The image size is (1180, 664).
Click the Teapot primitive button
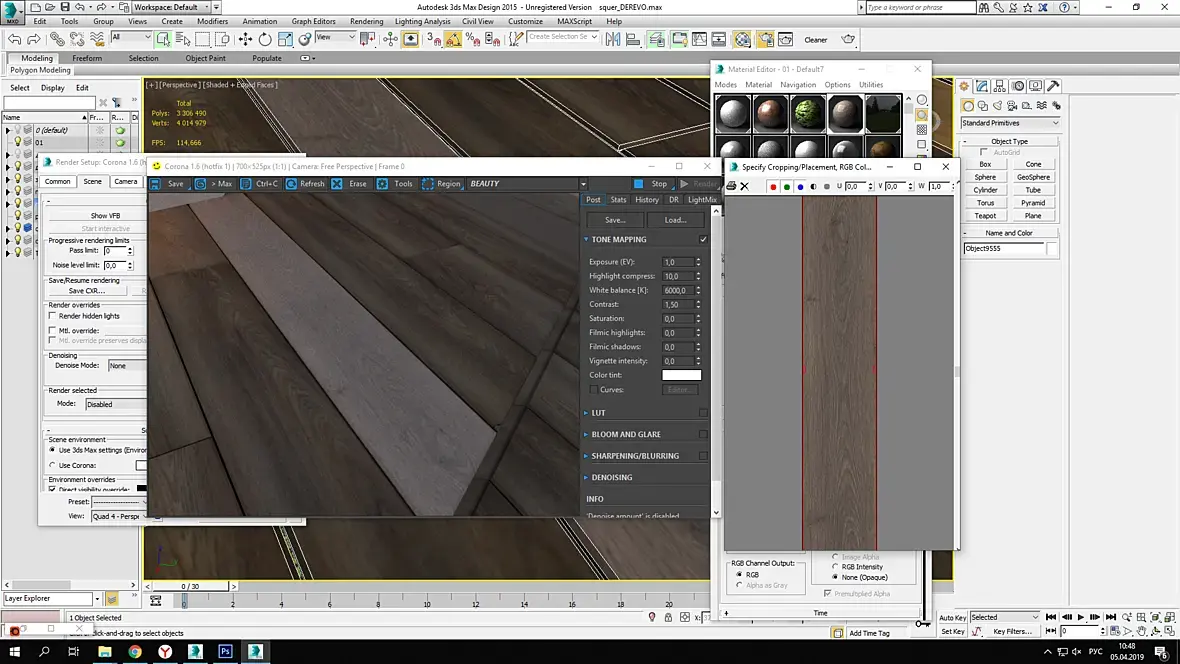point(985,216)
